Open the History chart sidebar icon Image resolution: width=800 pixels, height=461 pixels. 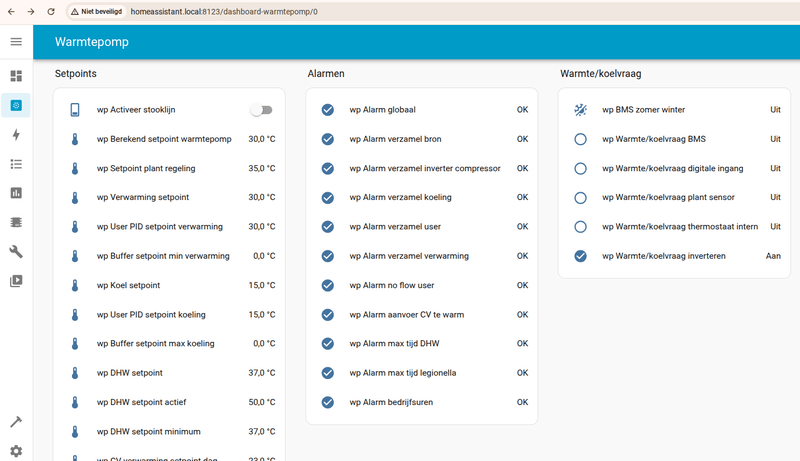[x=16, y=193]
